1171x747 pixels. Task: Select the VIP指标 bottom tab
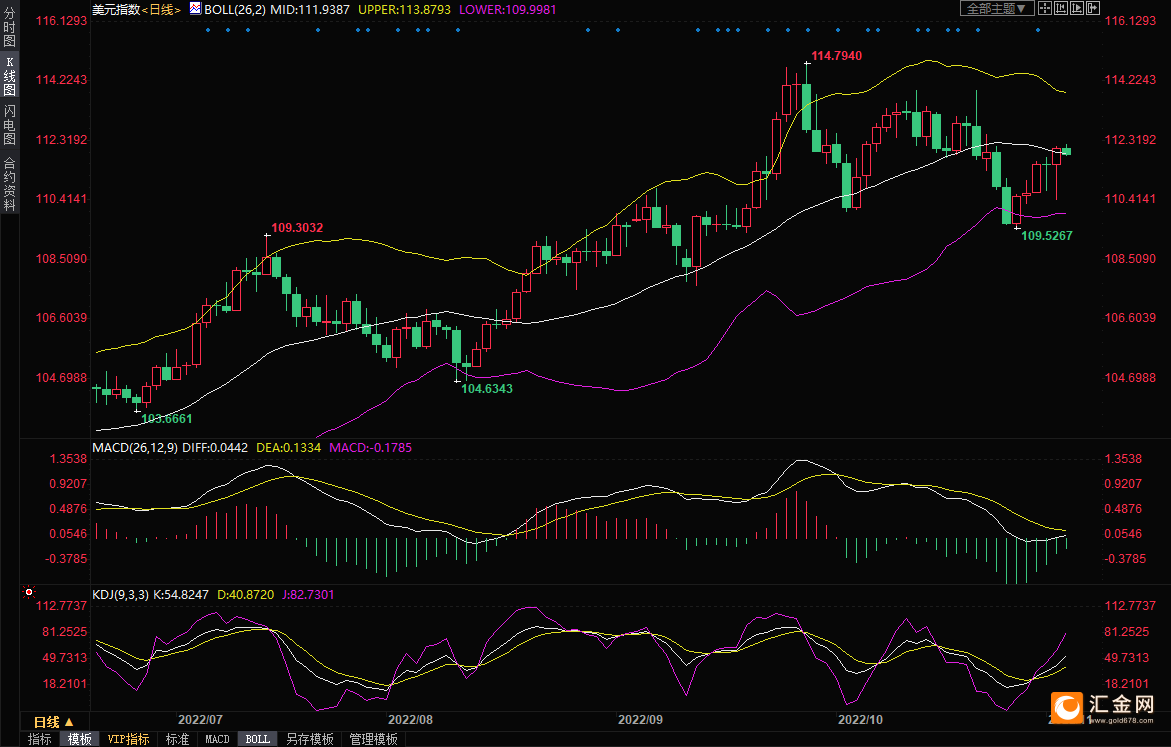pos(128,739)
